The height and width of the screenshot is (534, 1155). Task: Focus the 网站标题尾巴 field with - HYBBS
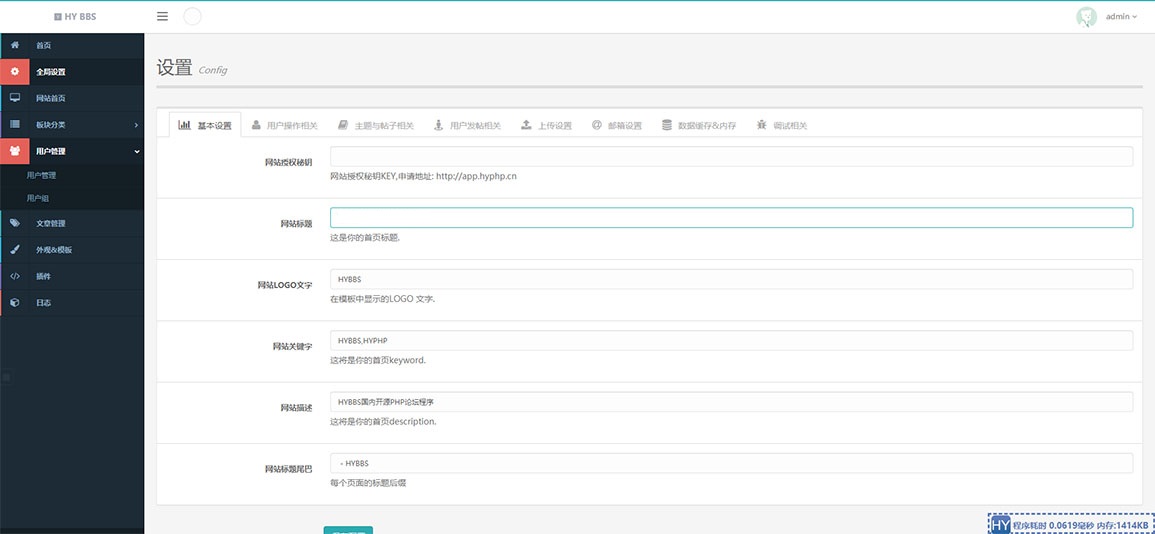coord(731,463)
